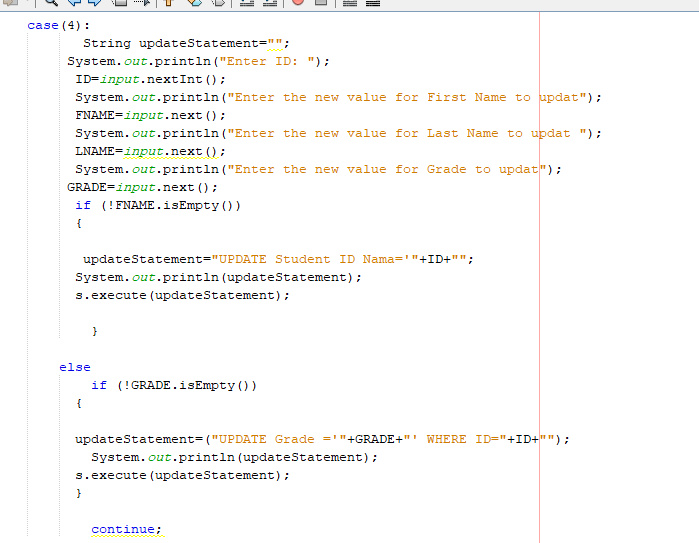
Task: Click the Comment lines toolbar icon
Action: (x=350, y=3)
